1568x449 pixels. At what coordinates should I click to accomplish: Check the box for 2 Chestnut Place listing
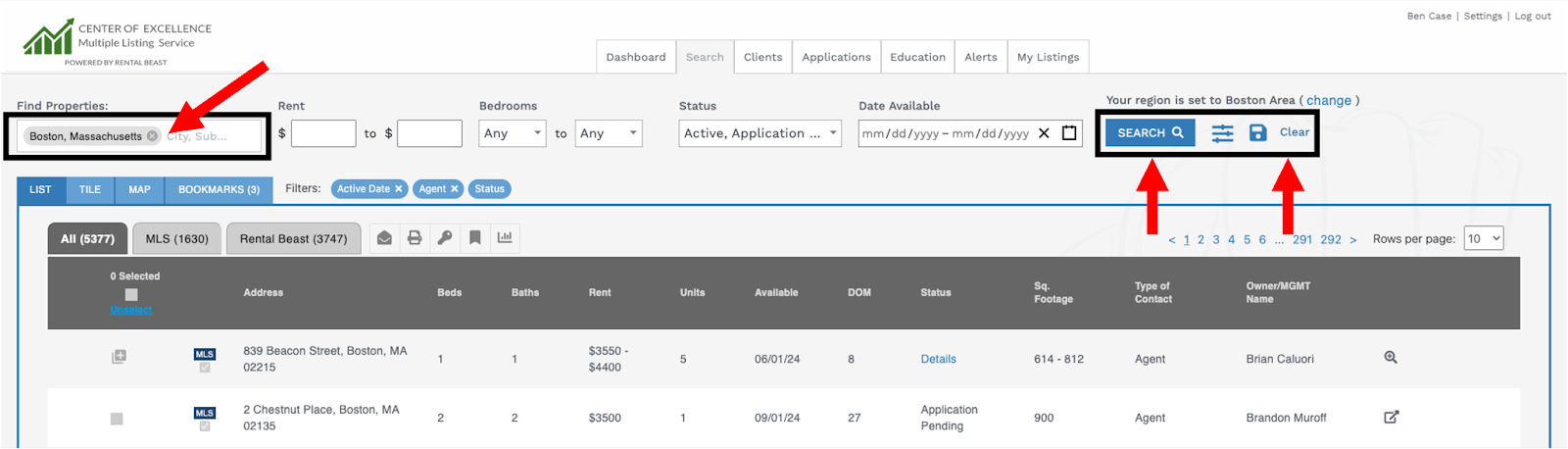click(x=117, y=419)
